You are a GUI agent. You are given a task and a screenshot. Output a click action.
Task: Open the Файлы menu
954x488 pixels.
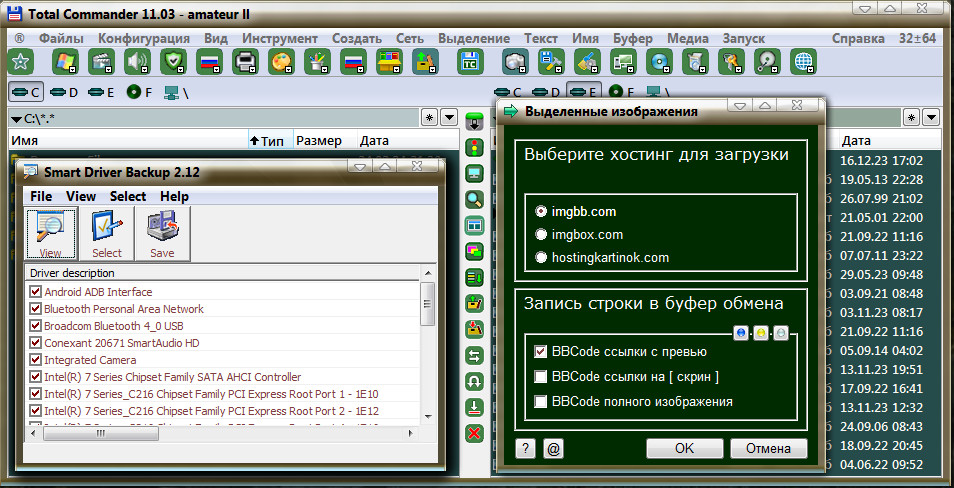pos(61,38)
